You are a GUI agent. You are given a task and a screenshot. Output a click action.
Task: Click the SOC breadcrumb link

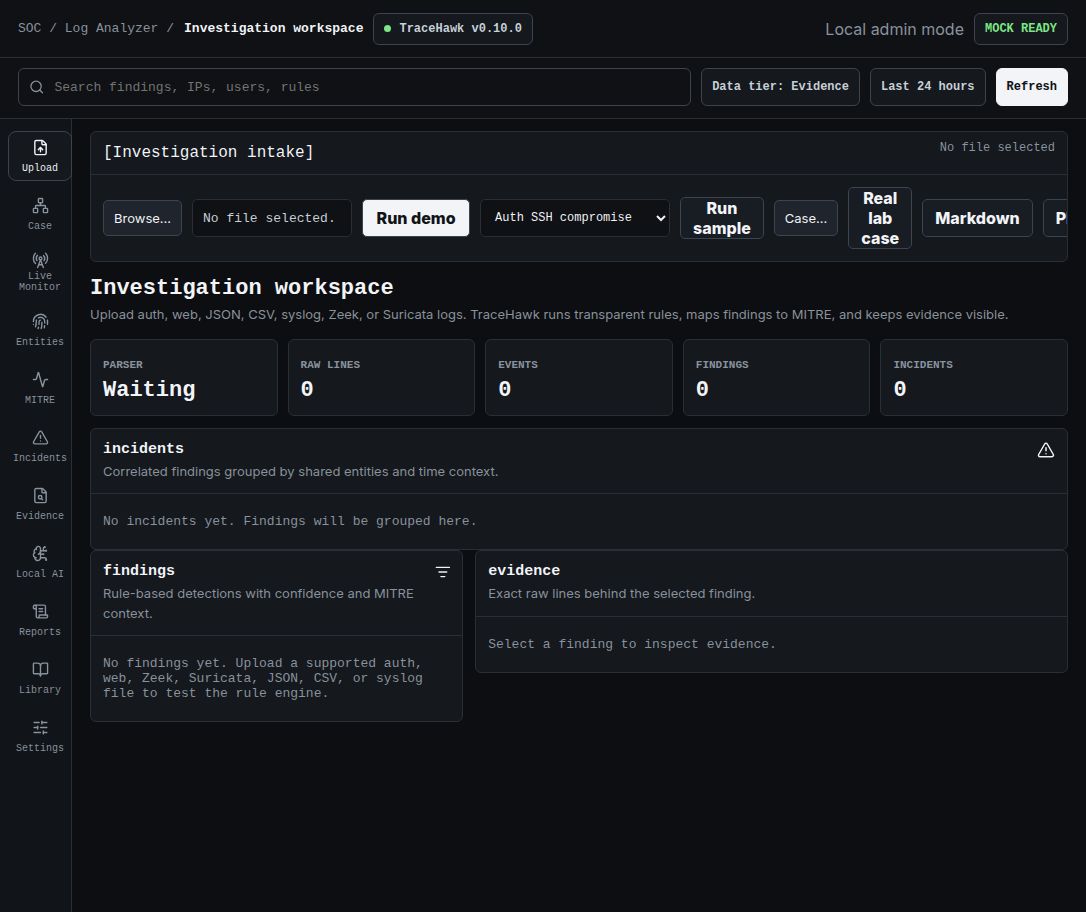click(x=29, y=28)
